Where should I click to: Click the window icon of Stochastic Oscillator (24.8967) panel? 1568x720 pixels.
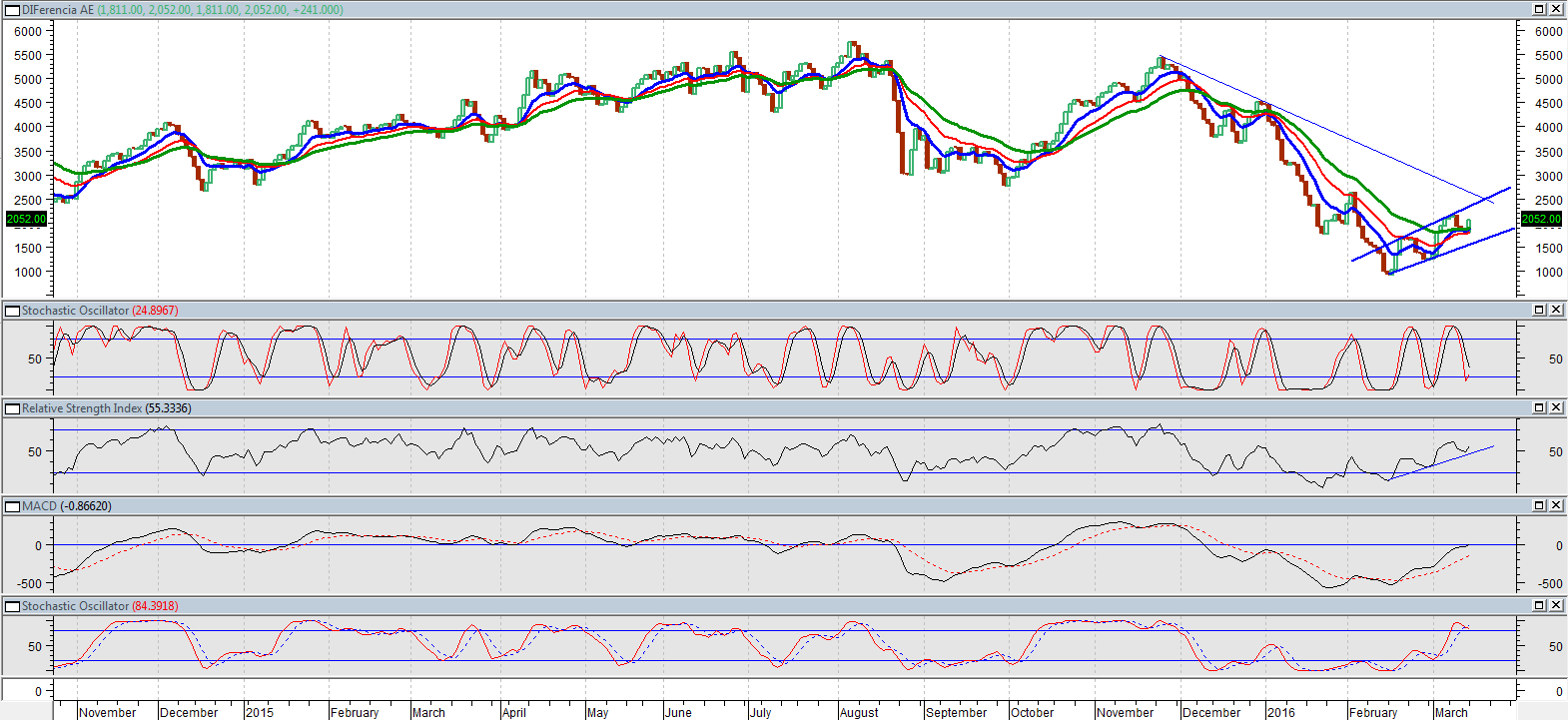pos(13,311)
